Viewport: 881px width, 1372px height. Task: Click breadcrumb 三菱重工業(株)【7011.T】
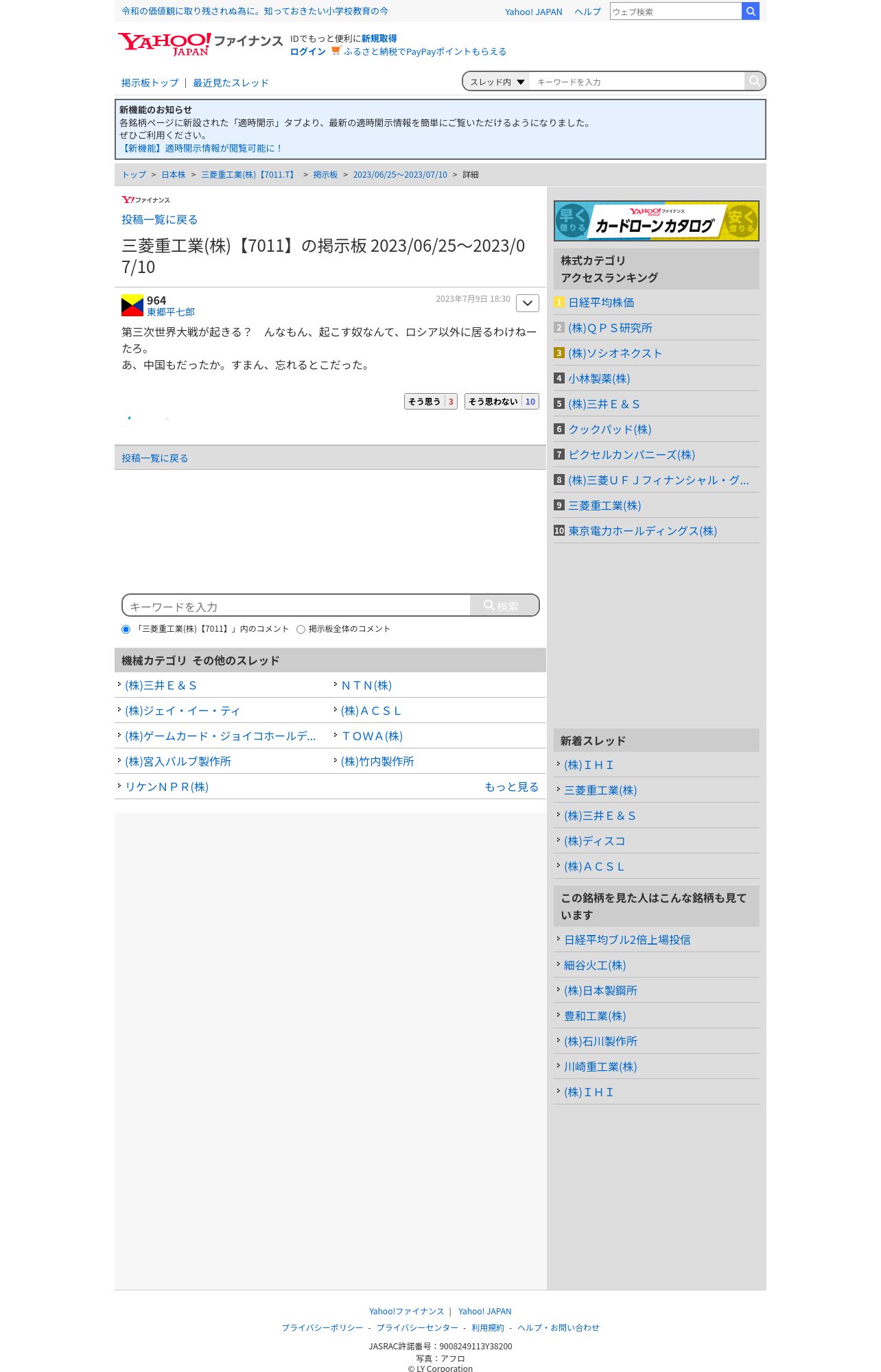tap(249, 175)
